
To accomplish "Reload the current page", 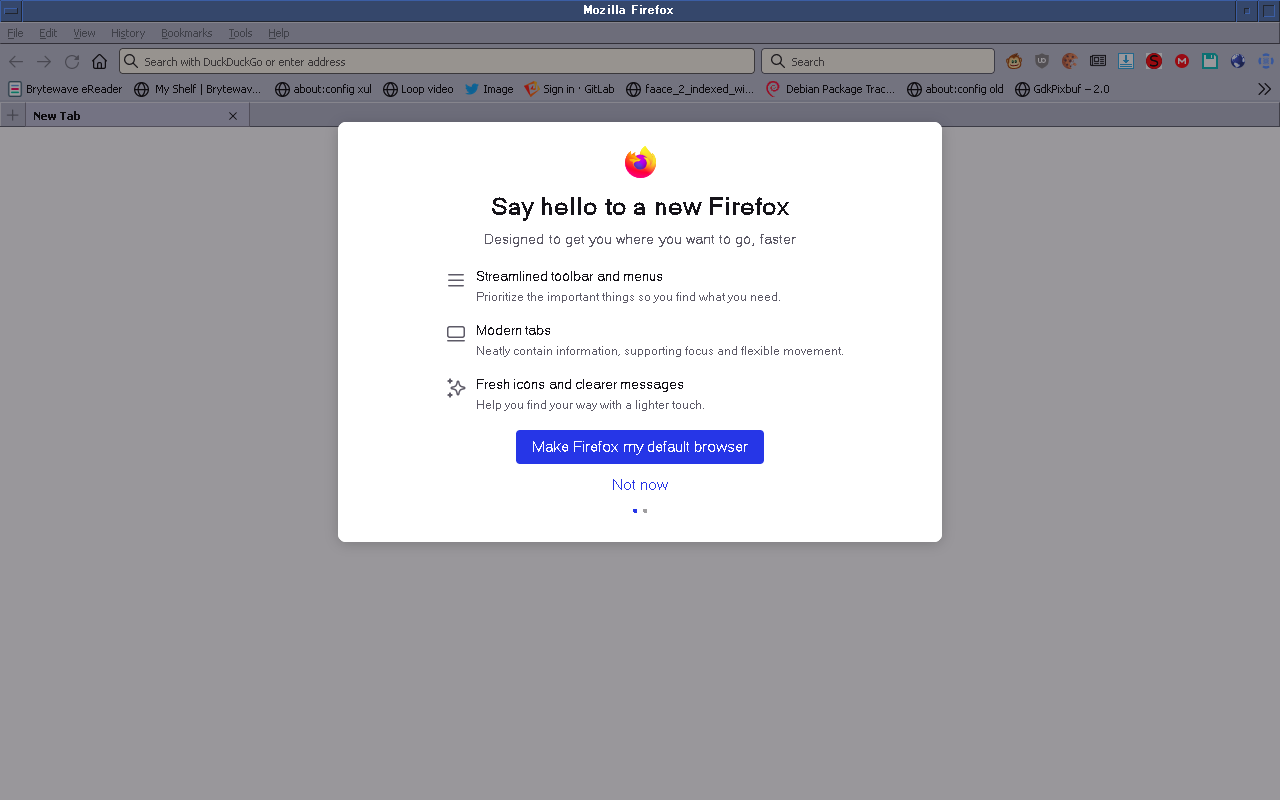I will (72, 61).
